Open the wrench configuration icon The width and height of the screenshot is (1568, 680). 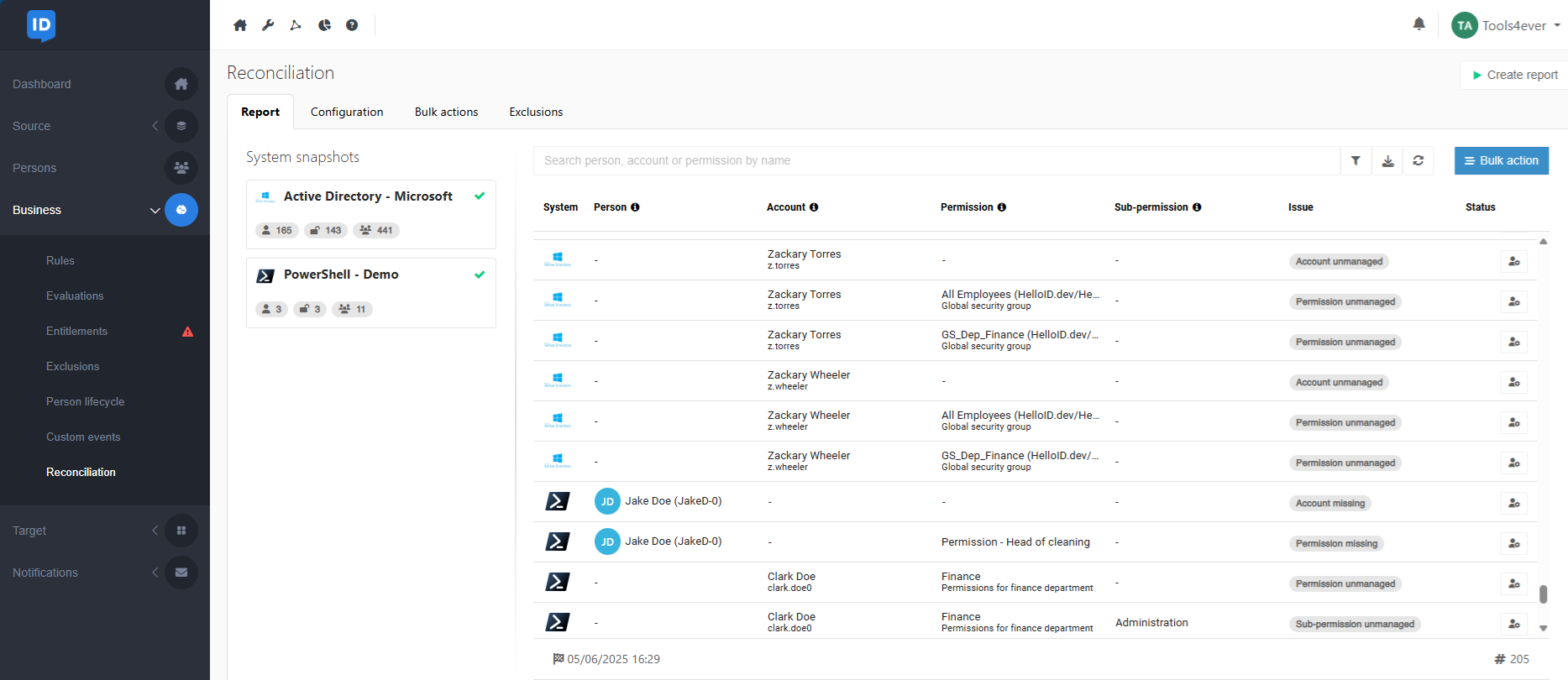pos(268,25)
